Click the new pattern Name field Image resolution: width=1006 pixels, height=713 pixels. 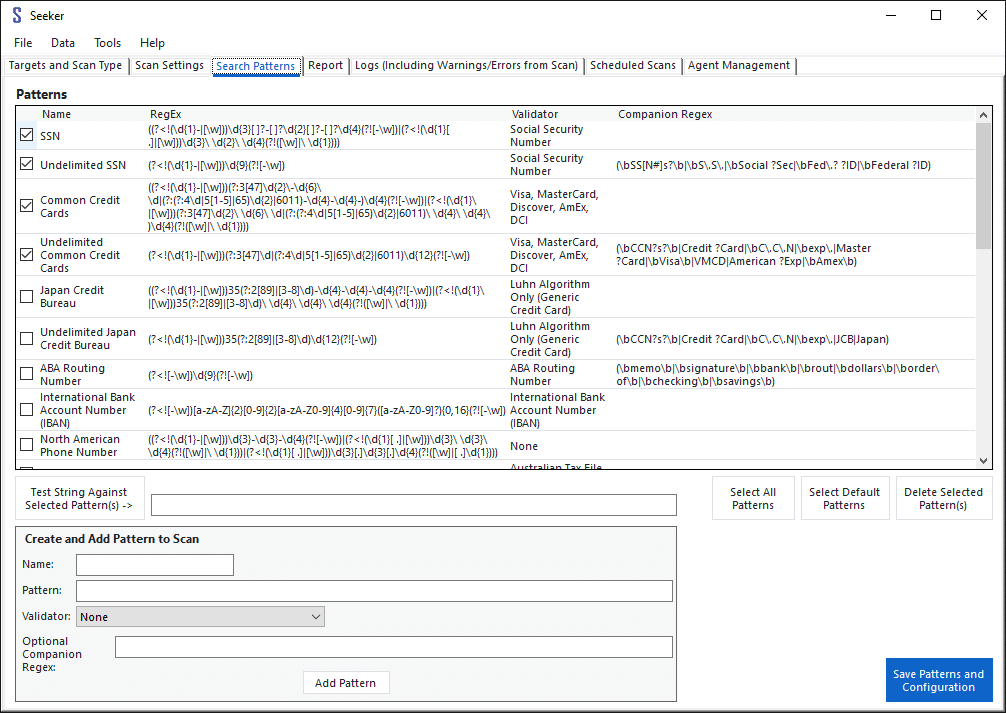coord(155,565)
